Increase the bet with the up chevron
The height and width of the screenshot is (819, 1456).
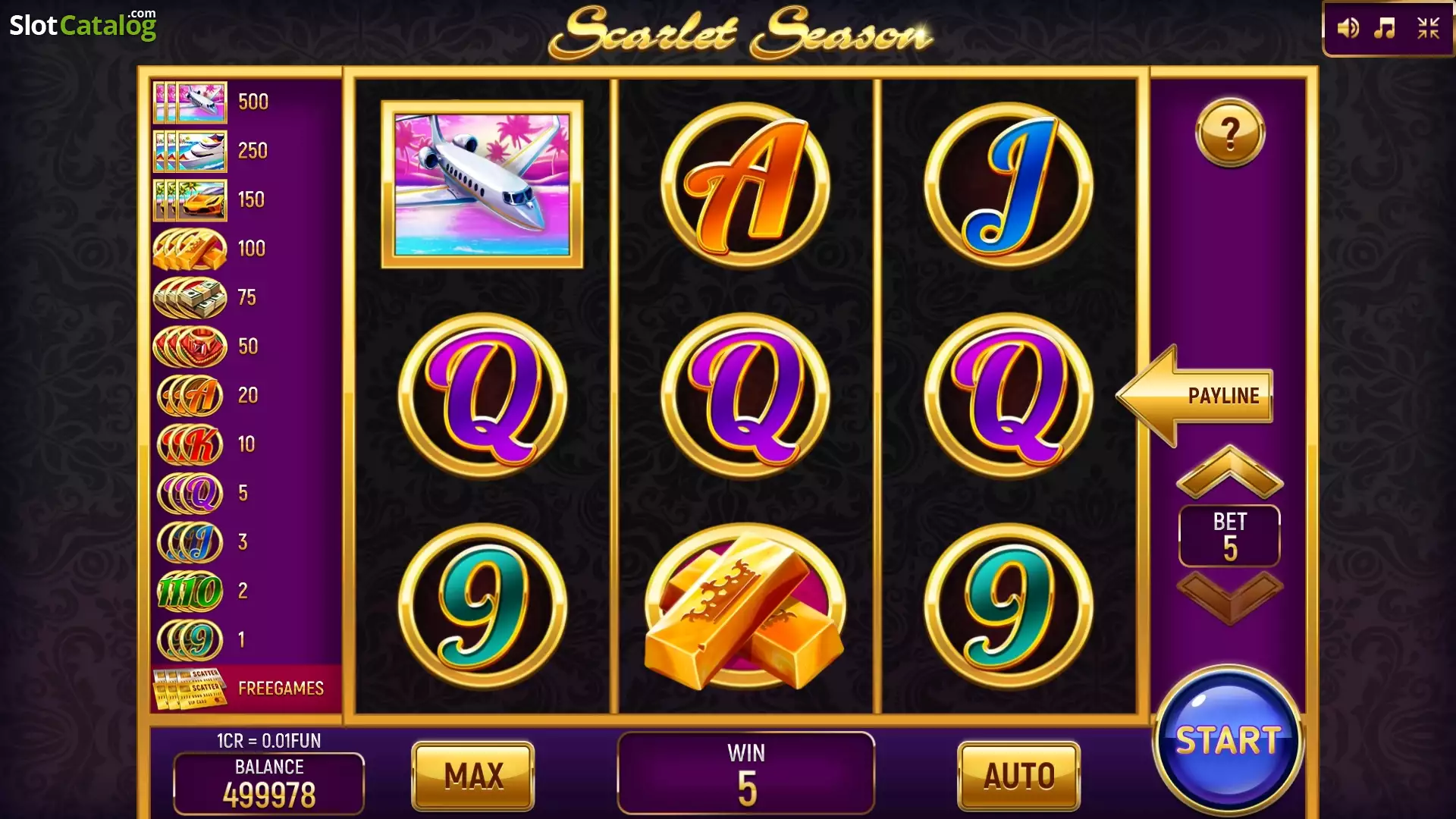[1229, 472]
